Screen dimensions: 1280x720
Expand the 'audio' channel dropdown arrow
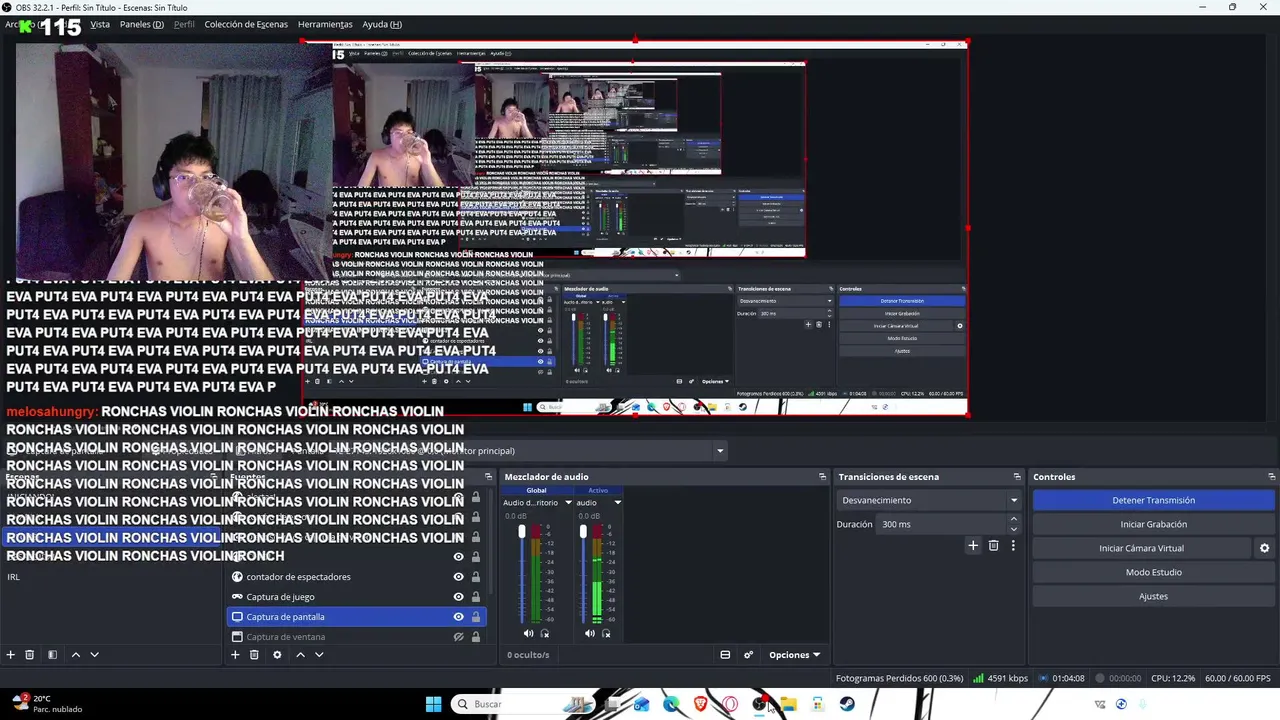pos(617,502)
